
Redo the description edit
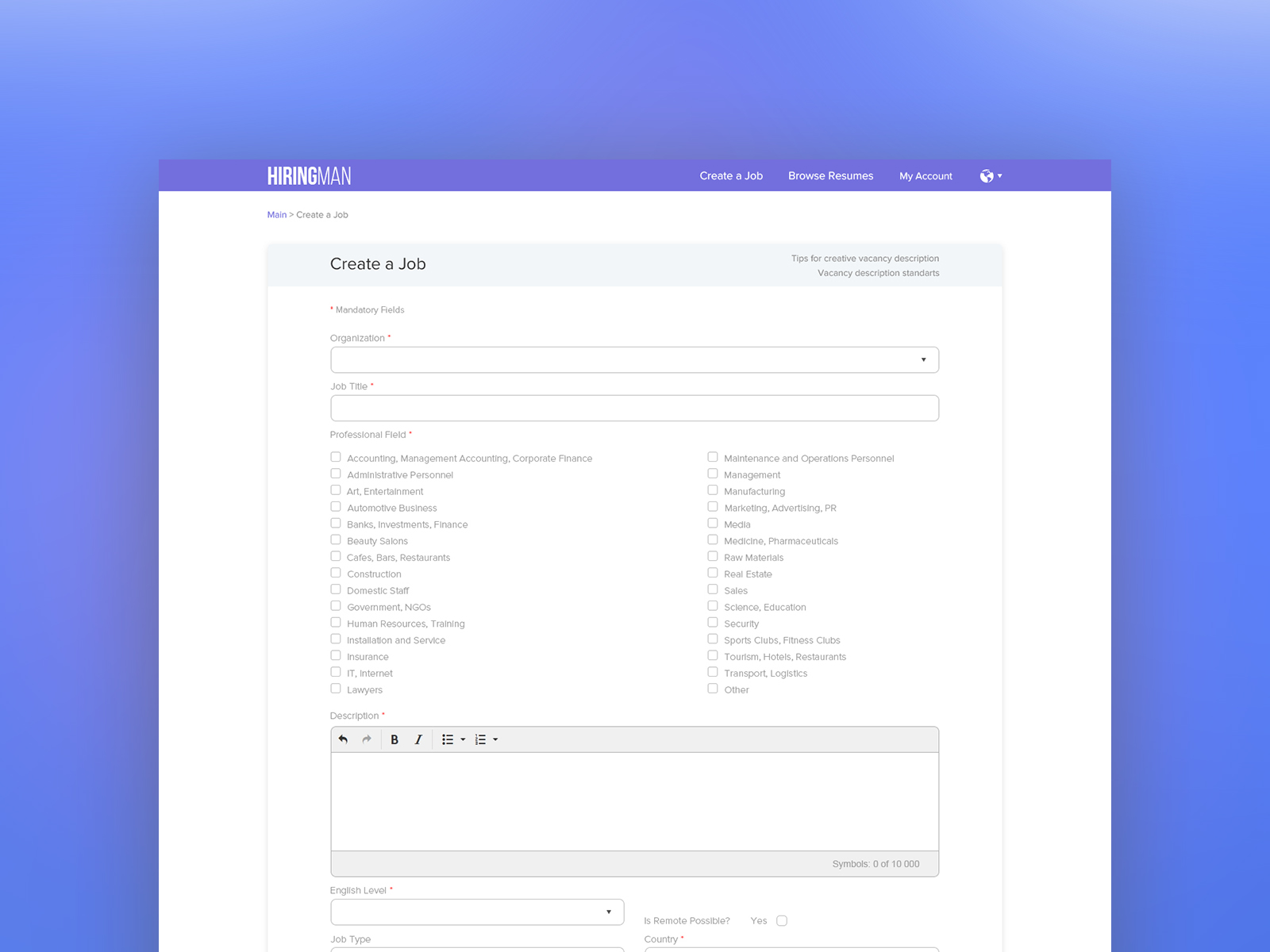(x=367, y=739)
